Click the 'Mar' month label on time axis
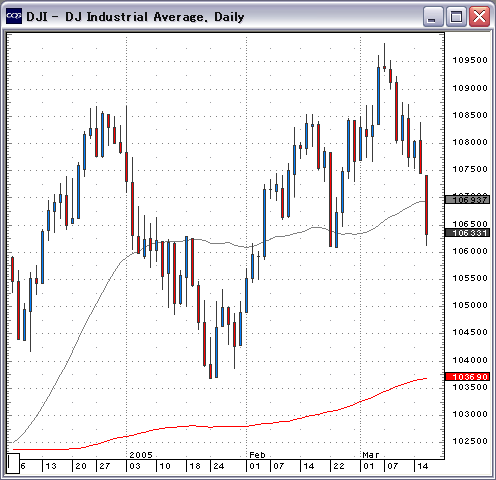This screenshot has width=496, height=480. point(371,455)
